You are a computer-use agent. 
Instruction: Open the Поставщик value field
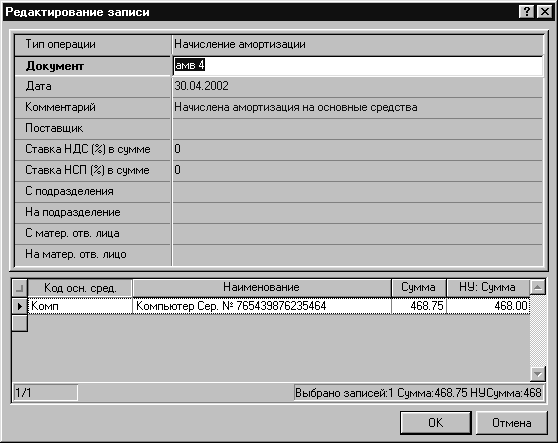[358, 128]
